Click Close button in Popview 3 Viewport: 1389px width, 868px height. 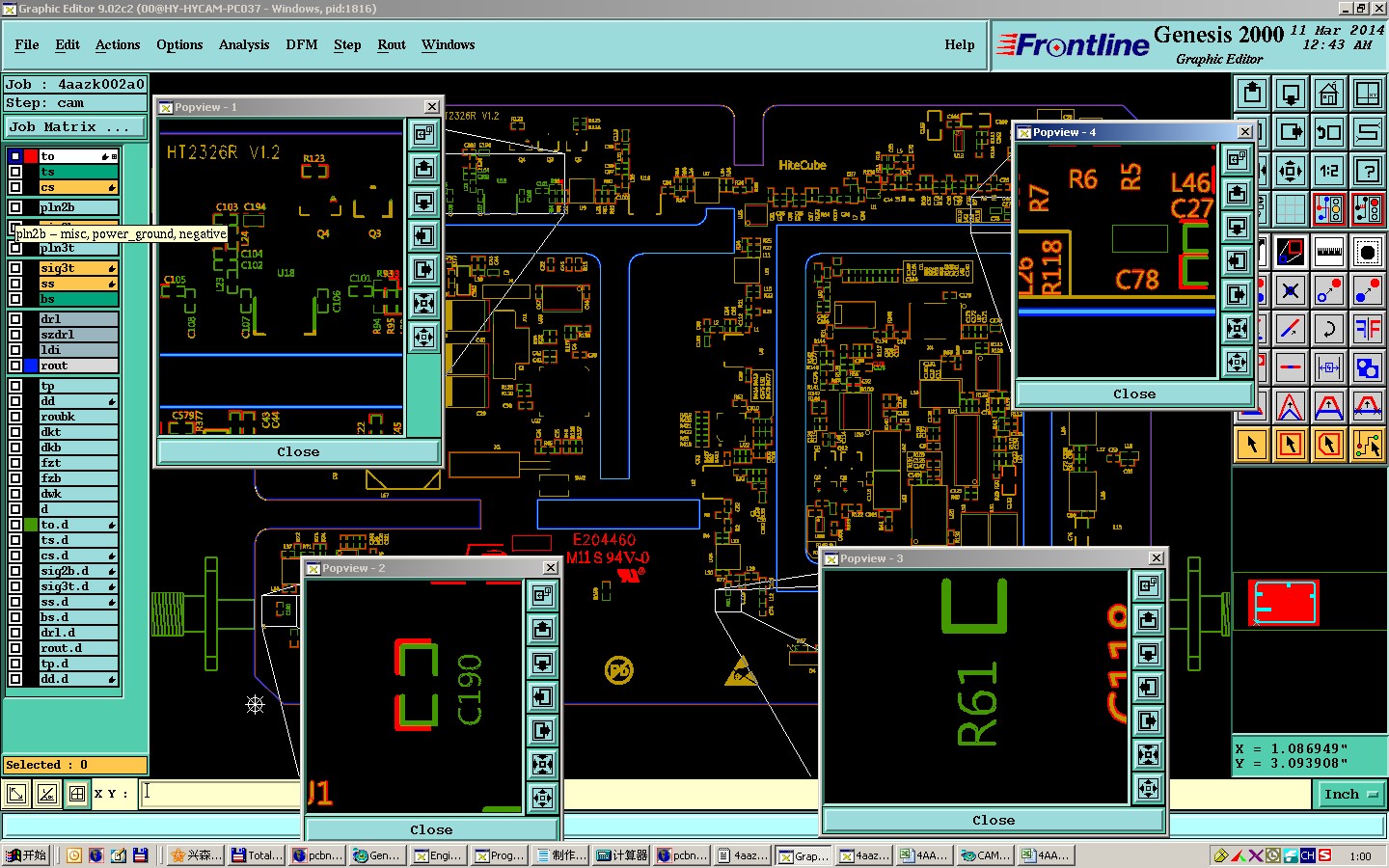tap(994, 820)
